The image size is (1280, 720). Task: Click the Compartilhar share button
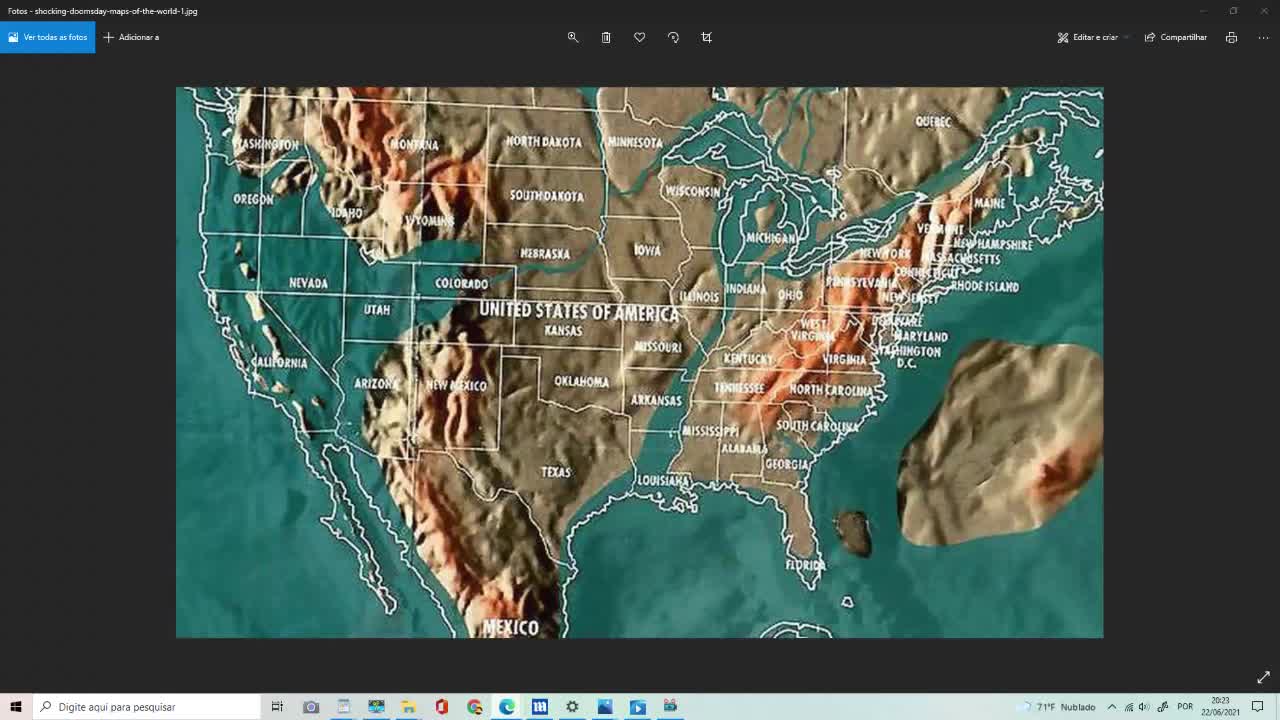(x=1176, y=37)
